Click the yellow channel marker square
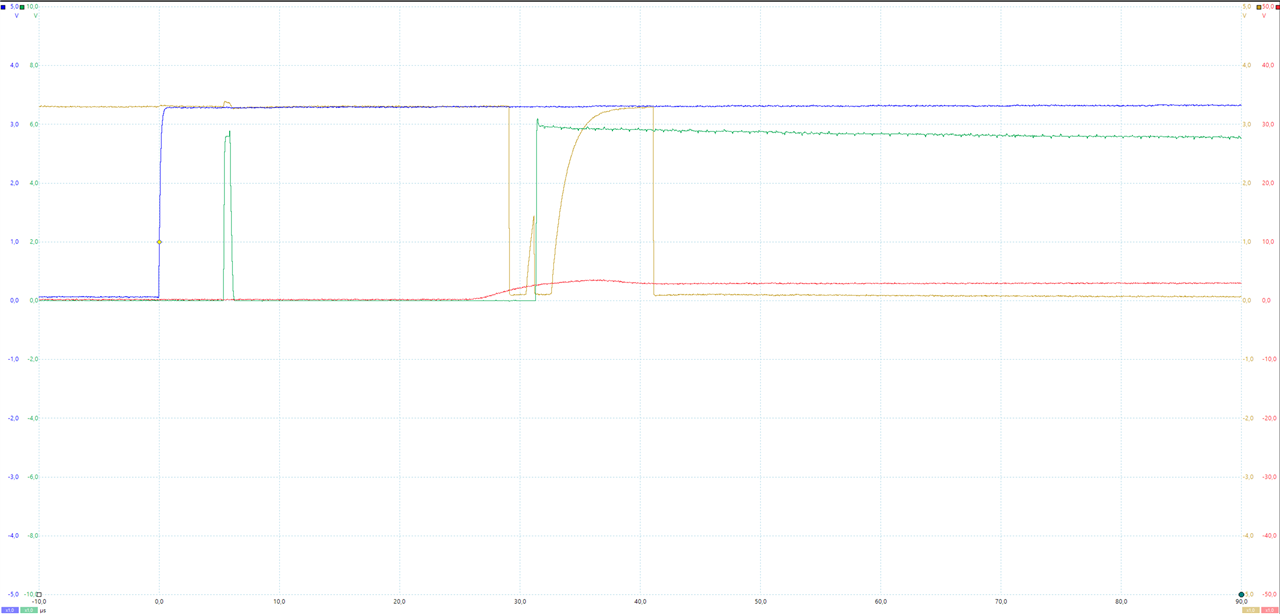Screen dimensions: 1280x614 (1259, 7)
